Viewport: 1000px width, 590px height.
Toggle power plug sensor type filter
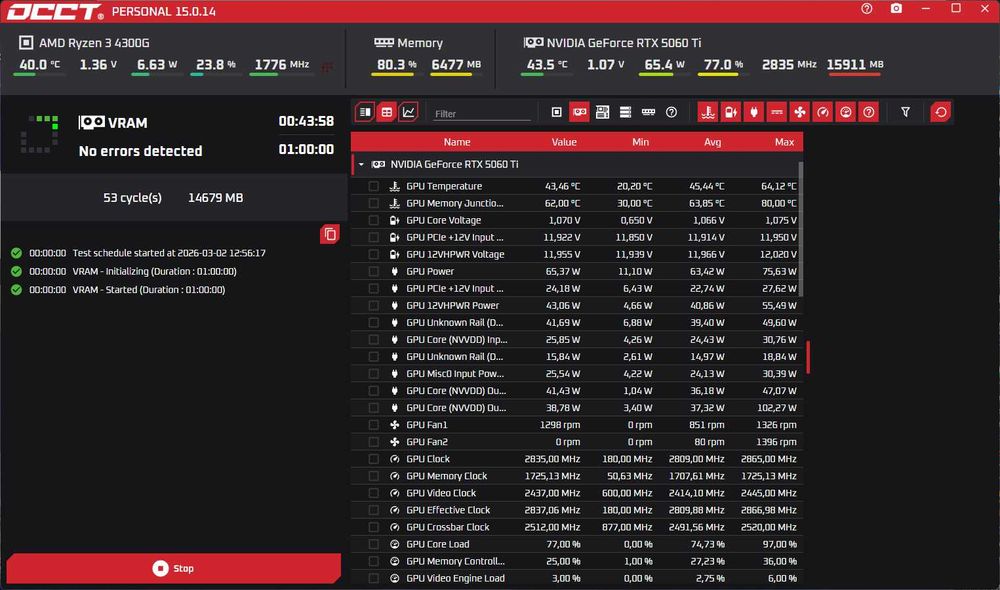click(754, 112)
